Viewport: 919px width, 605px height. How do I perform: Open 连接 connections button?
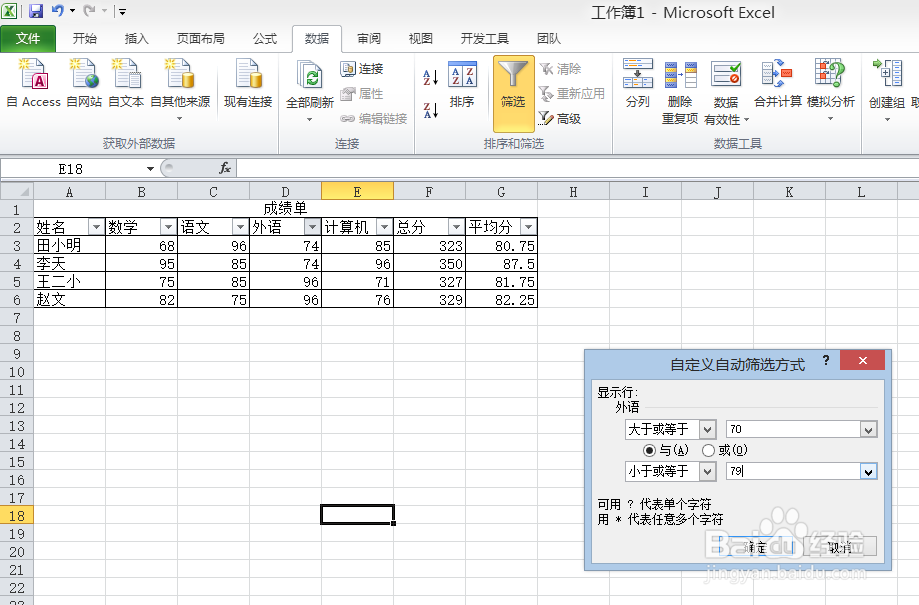[x=362, y=69]
